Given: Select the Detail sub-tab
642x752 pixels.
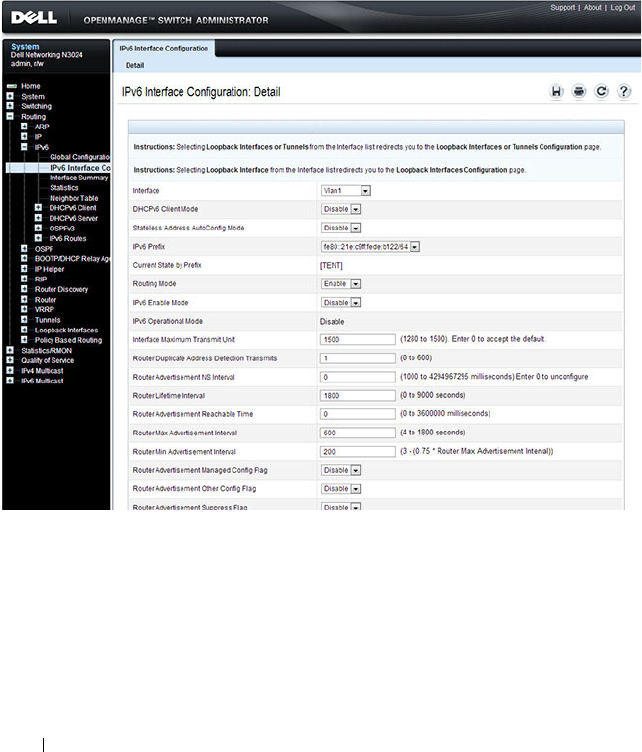Looking at the screenshot, I should click(135, 65).
